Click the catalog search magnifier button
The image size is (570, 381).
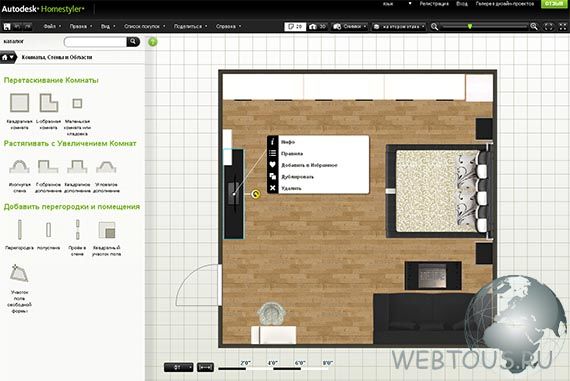[133, 42]
